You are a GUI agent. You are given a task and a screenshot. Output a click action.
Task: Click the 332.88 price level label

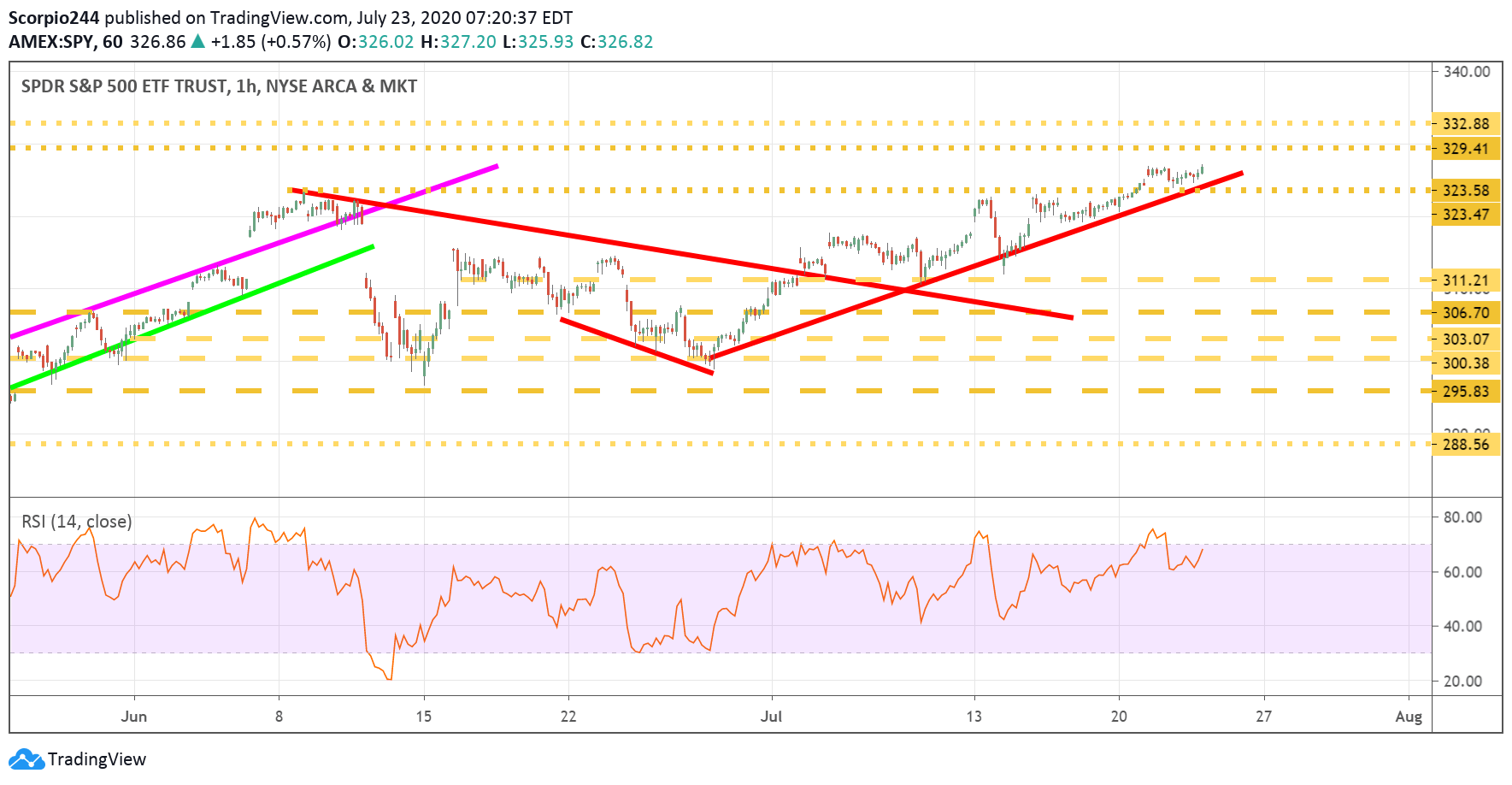(1466, 124)
